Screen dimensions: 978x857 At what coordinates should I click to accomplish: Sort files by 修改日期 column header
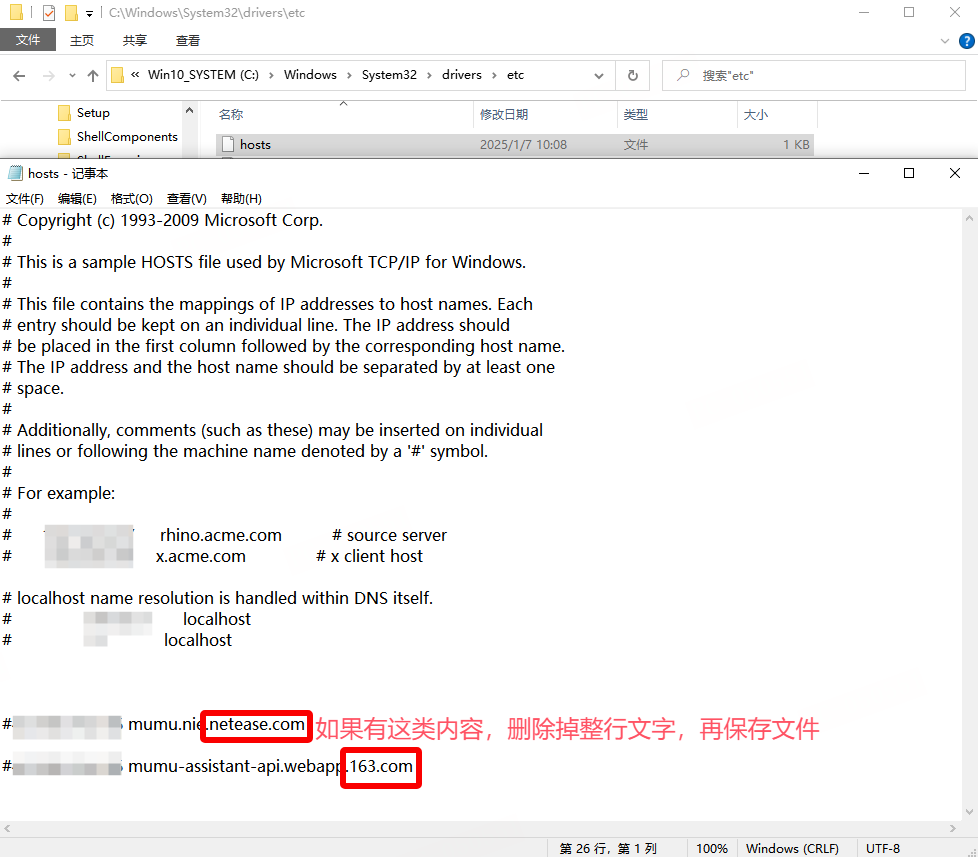(x=504, y=115)
